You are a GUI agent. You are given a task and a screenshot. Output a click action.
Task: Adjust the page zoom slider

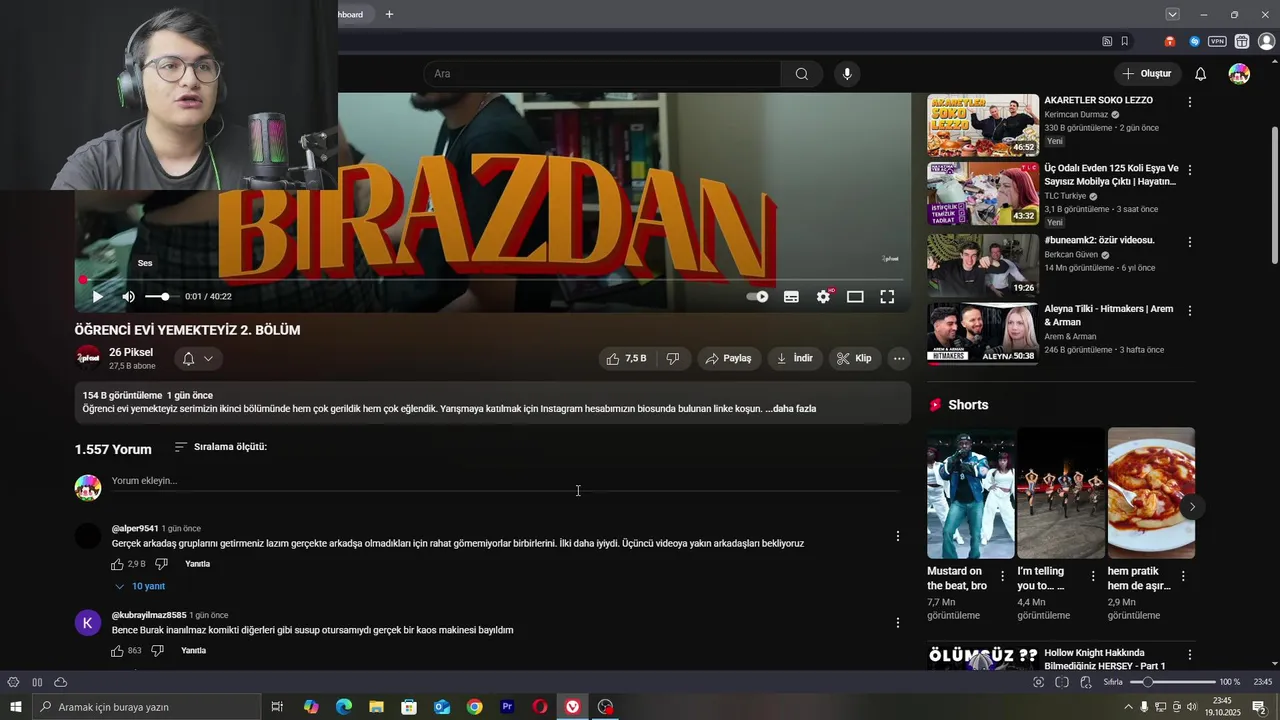point(1172,682)
